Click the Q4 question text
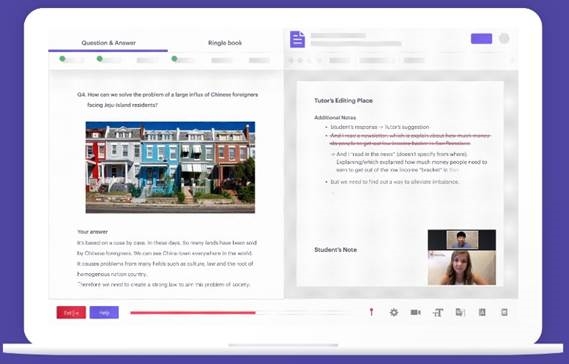 [168, 100]
